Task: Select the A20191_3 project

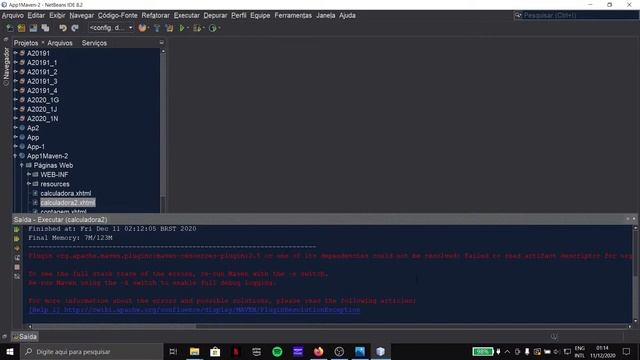Action: coord(42,81)
